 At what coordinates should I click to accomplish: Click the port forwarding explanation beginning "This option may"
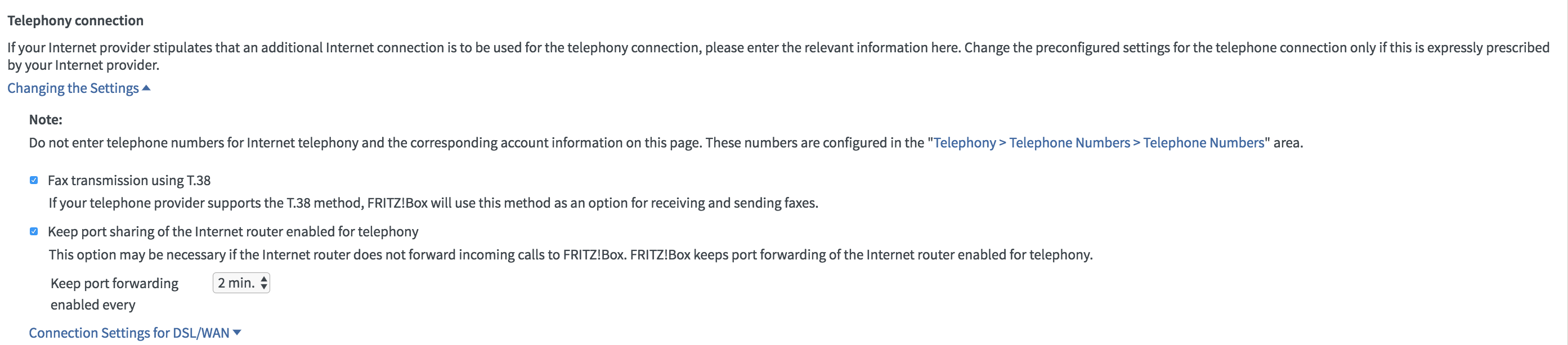(x=570, y=254)
